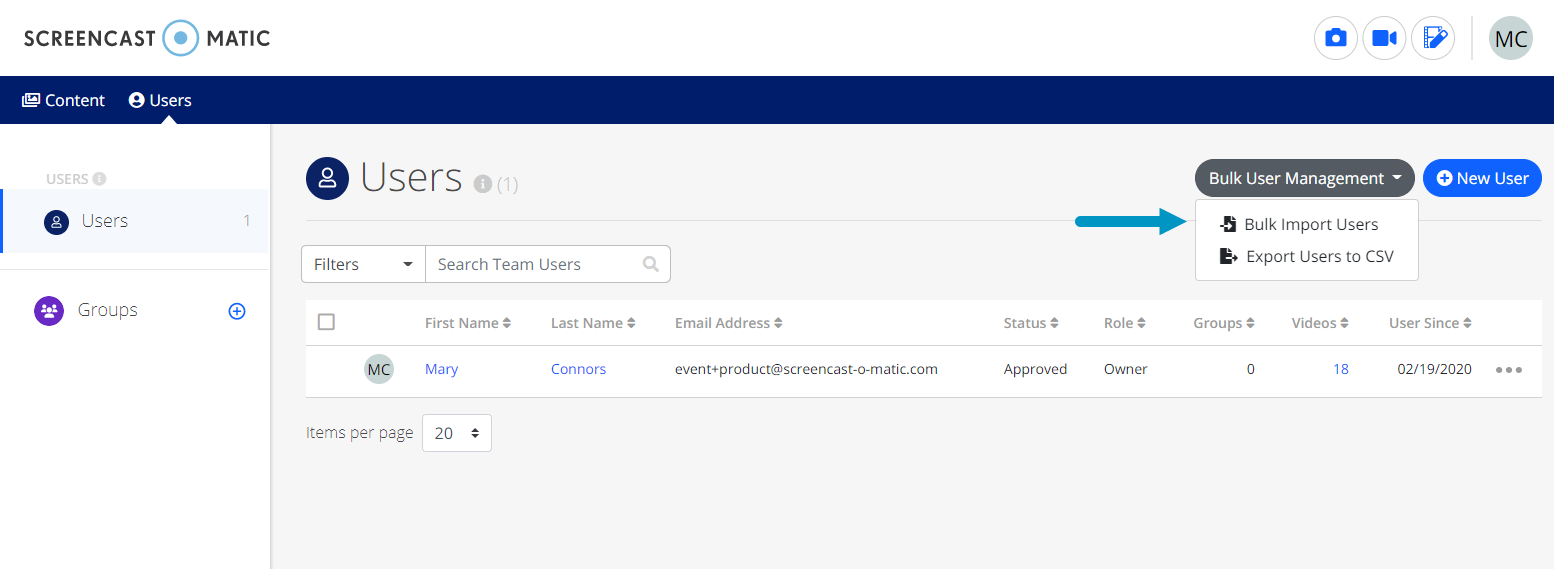Sort by User Since column

coord(1431,323)
